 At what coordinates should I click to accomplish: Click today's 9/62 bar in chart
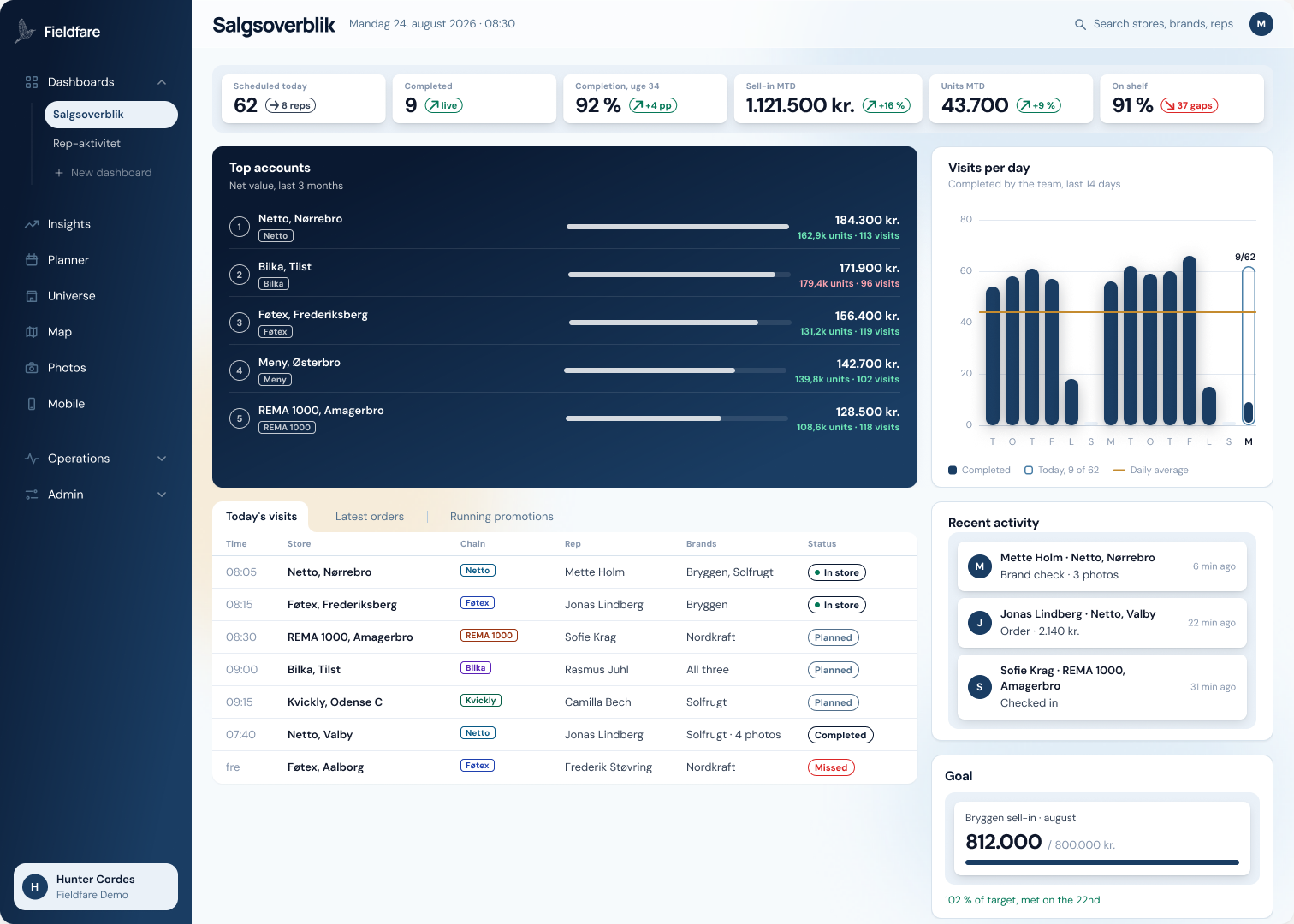click(1249, 346)
